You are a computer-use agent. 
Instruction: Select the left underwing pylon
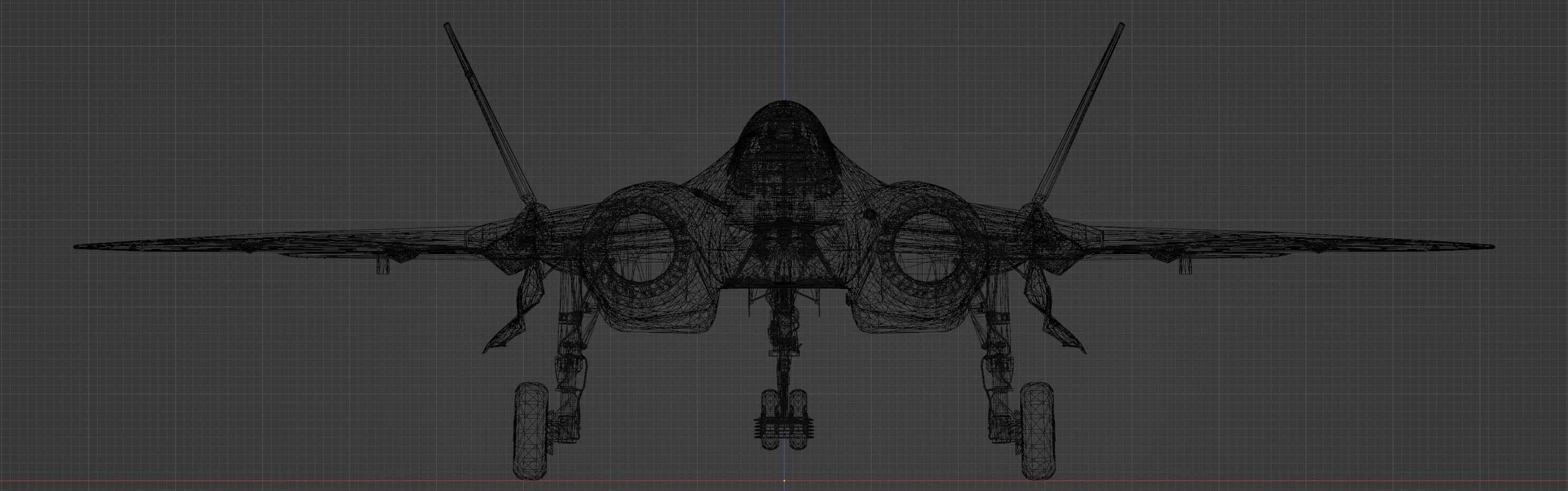pos(382,266)
